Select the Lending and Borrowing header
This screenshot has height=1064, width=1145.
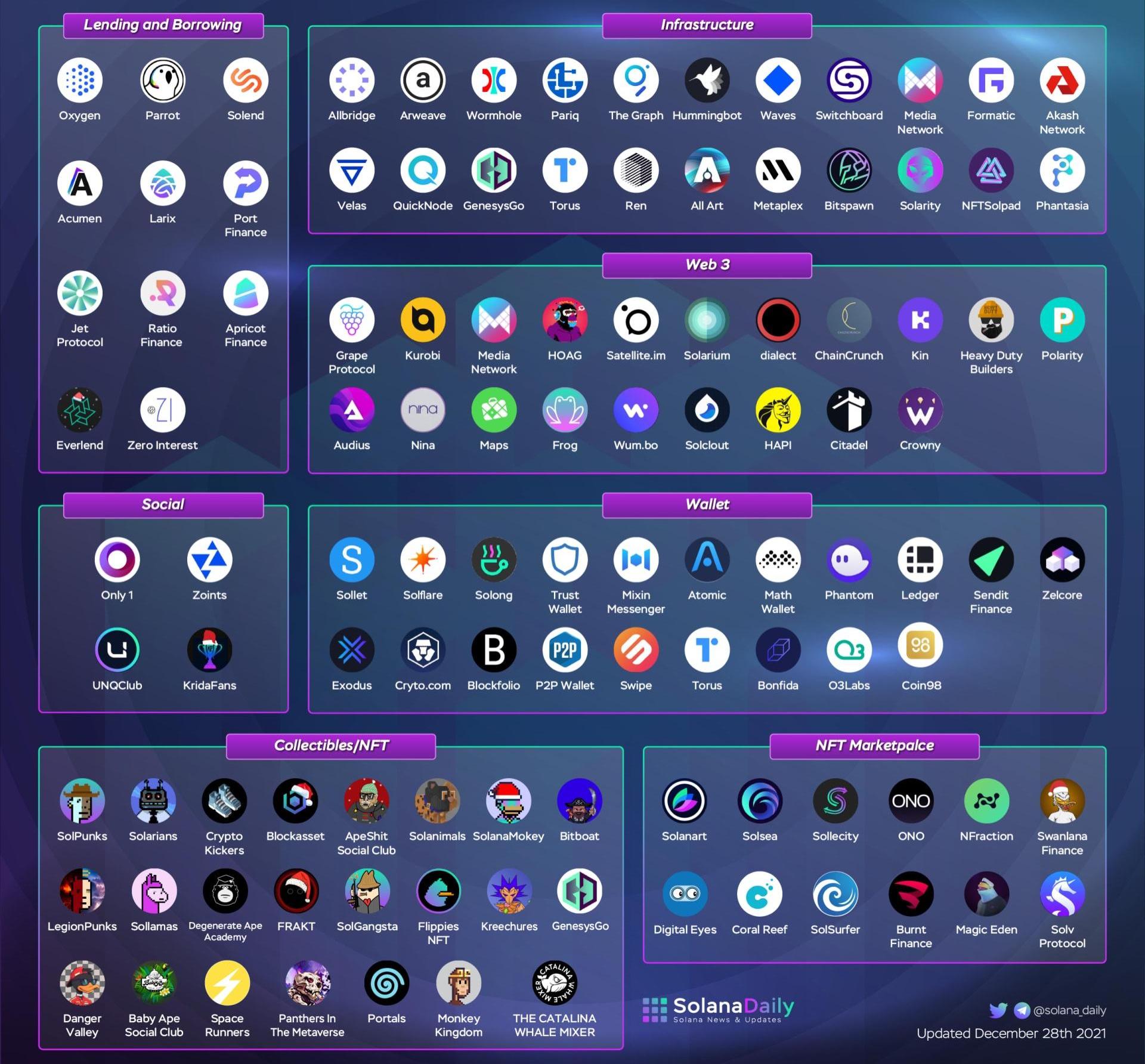point(163,25)
